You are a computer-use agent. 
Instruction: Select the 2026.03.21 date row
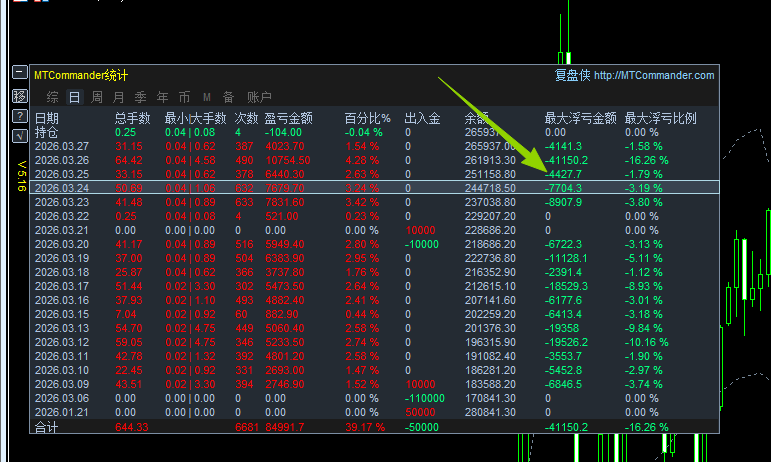(374, 230)
